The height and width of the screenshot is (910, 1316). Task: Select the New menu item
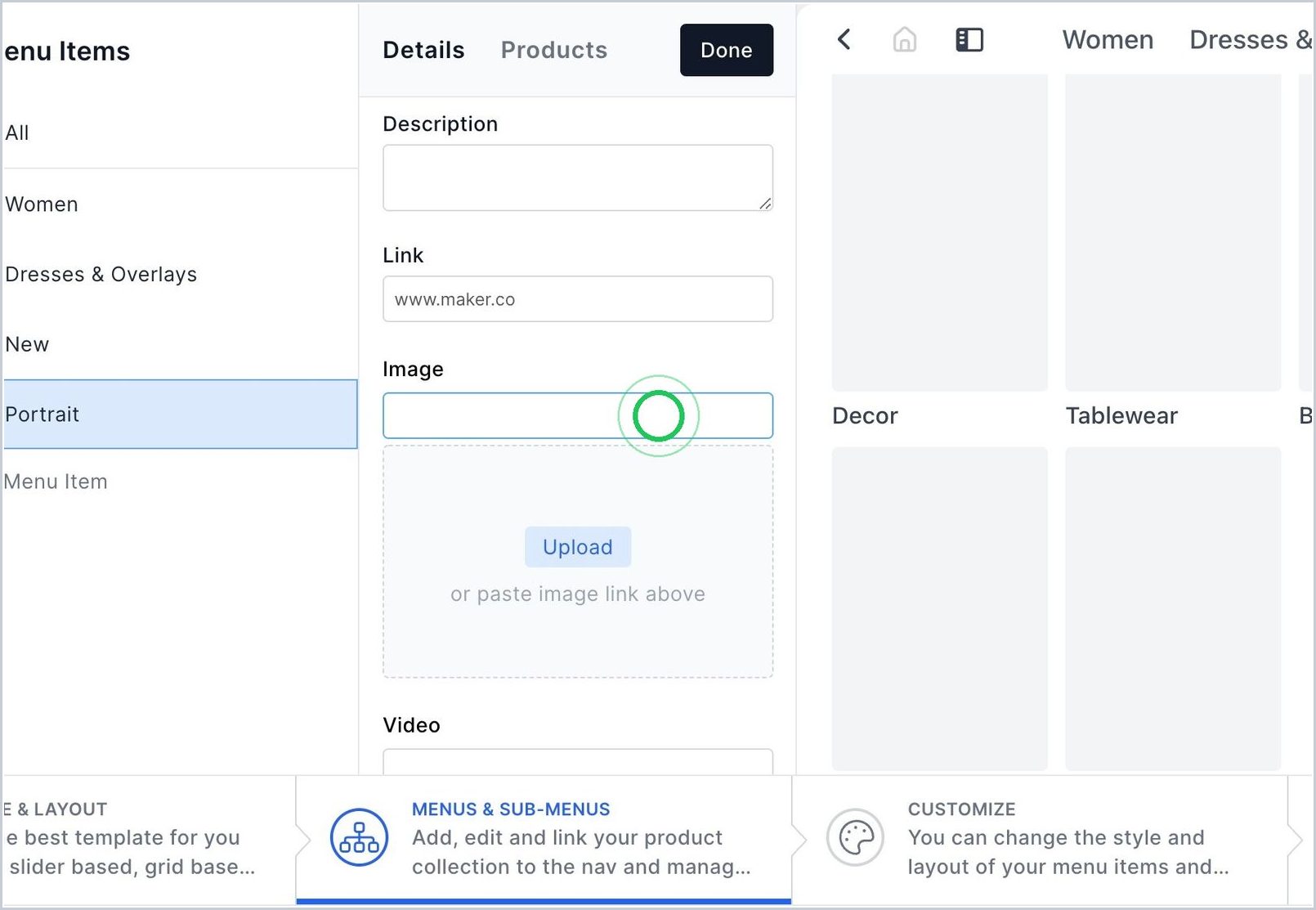(180, 344)
